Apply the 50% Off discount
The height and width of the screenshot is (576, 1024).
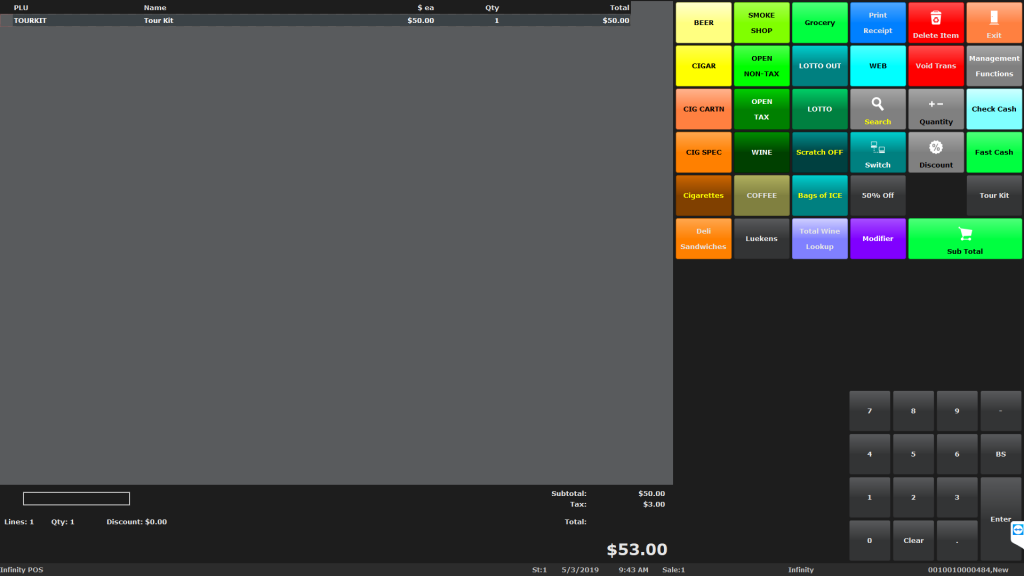(x=878, y=195)
